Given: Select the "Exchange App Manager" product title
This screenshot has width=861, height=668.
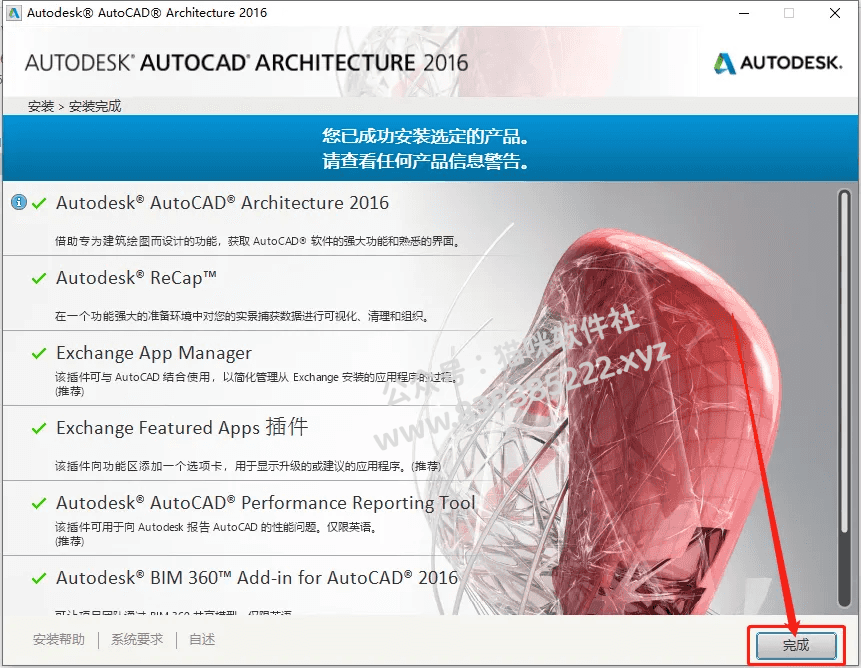Looking at the screenshot, I should [154, 353].
